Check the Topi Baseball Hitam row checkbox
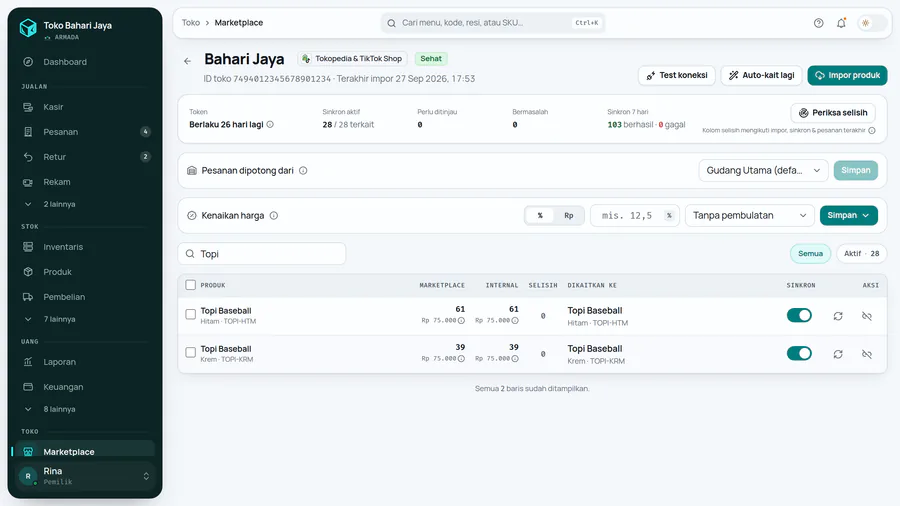The height and width of the screenshot is (506, 900). point(191,314)
